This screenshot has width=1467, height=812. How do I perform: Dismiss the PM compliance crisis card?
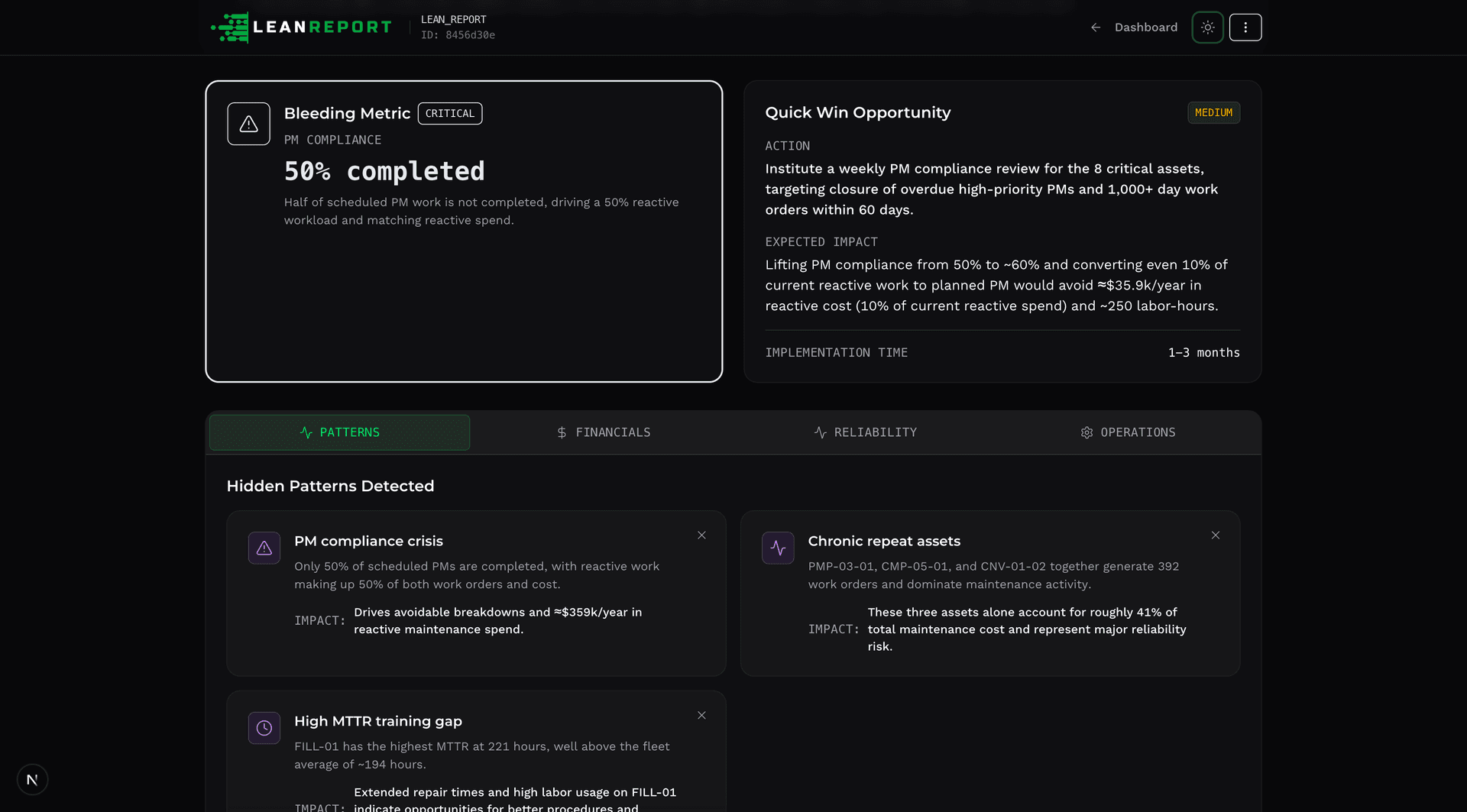click(x=701, y=535)
